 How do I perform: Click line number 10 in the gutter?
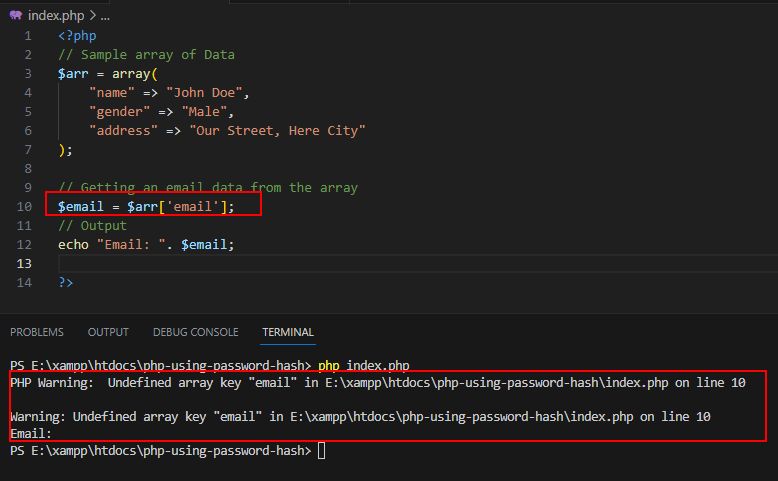coord(24,206)
